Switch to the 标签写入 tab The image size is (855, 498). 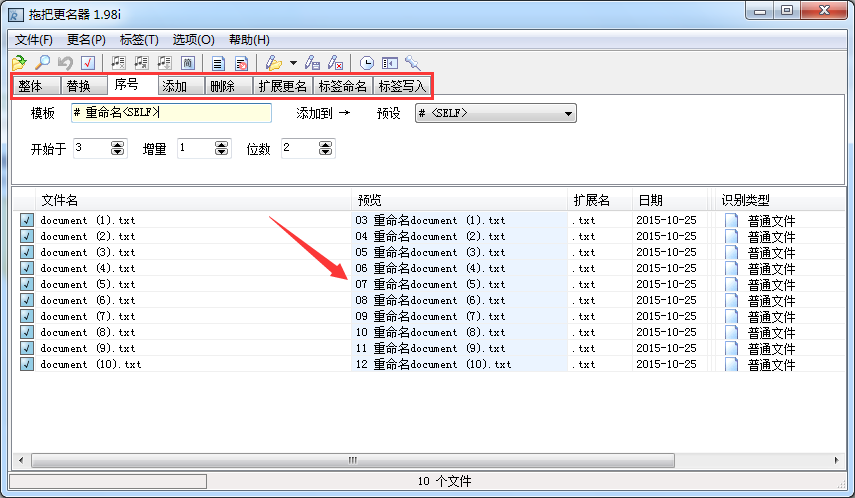pyautogui.click(x=402, y=86)
